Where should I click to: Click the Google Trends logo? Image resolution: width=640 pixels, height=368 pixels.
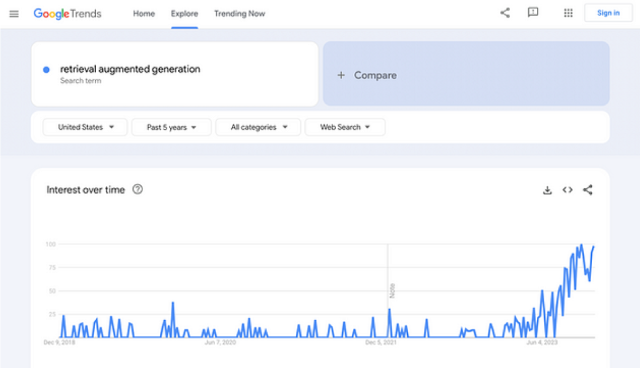tap(67, 13)
